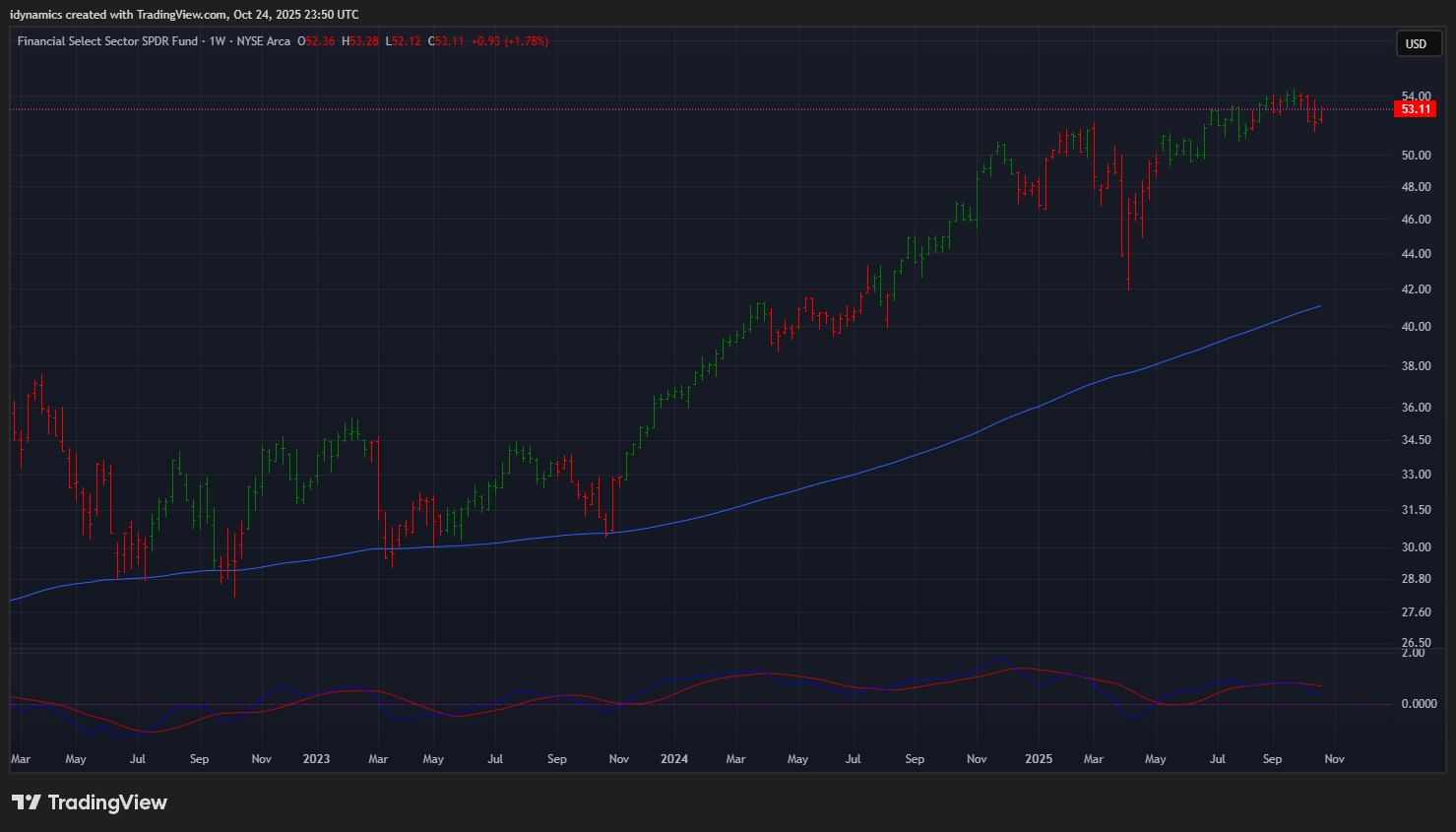Select the L52.12 low value in legend
This screenshot has width=1456, height=832.
(404, 41)
